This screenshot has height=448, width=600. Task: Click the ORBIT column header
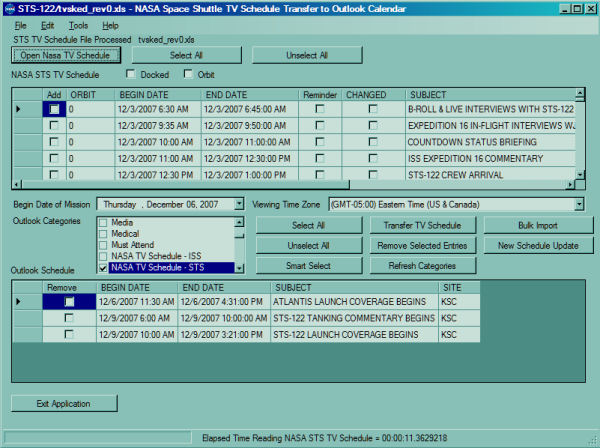[90, 95]
